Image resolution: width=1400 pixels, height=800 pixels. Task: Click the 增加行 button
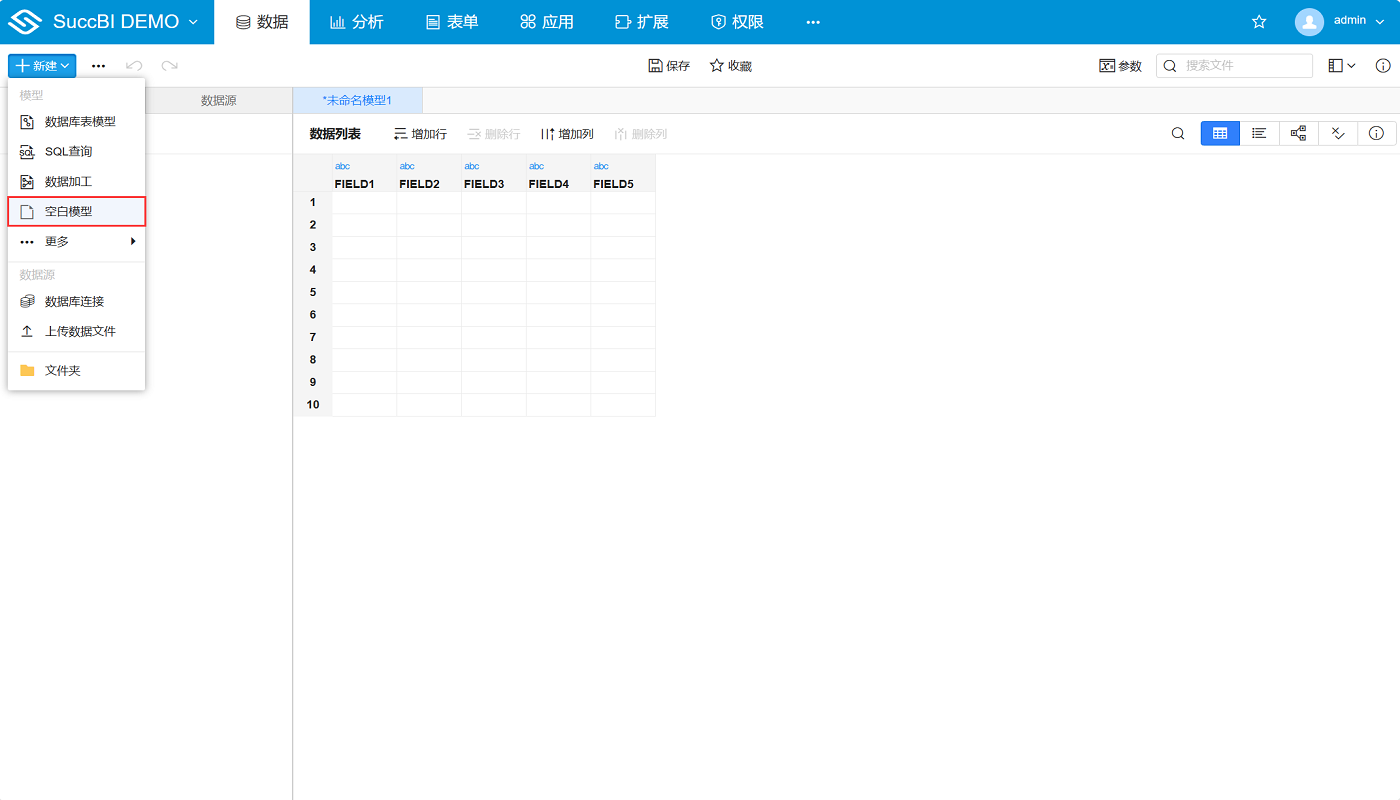click(x=420, y=134)
